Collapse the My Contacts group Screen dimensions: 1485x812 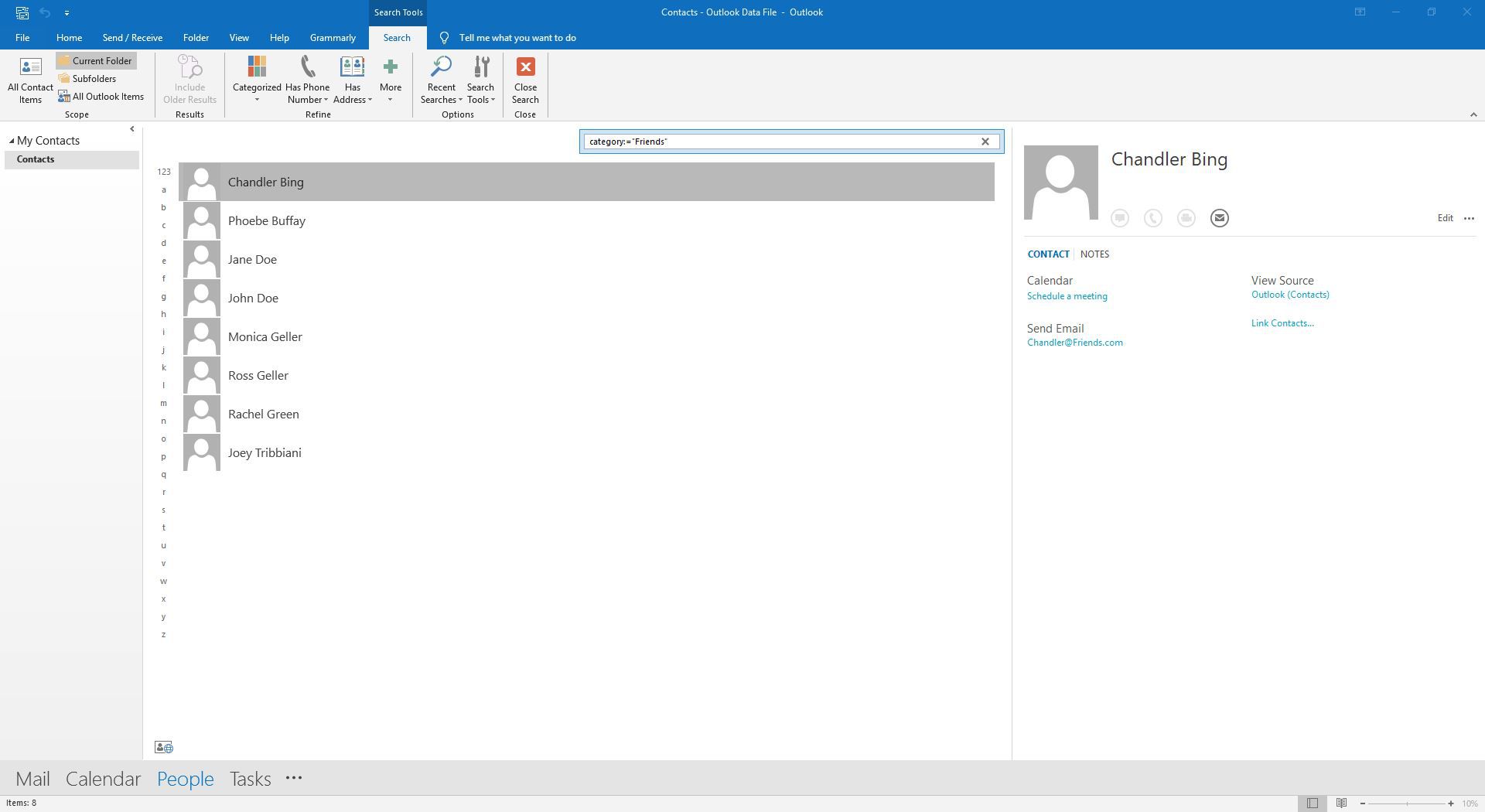pos(12,141)
